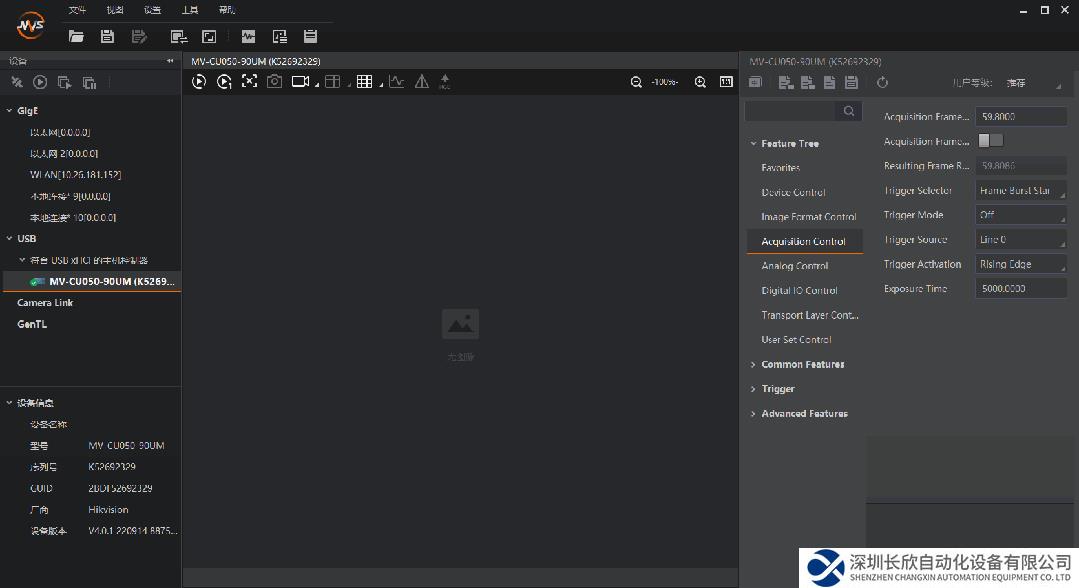Open the Trigger Source dropdown
This screenshot has width=1079, height=588.
coord(1021,240)
